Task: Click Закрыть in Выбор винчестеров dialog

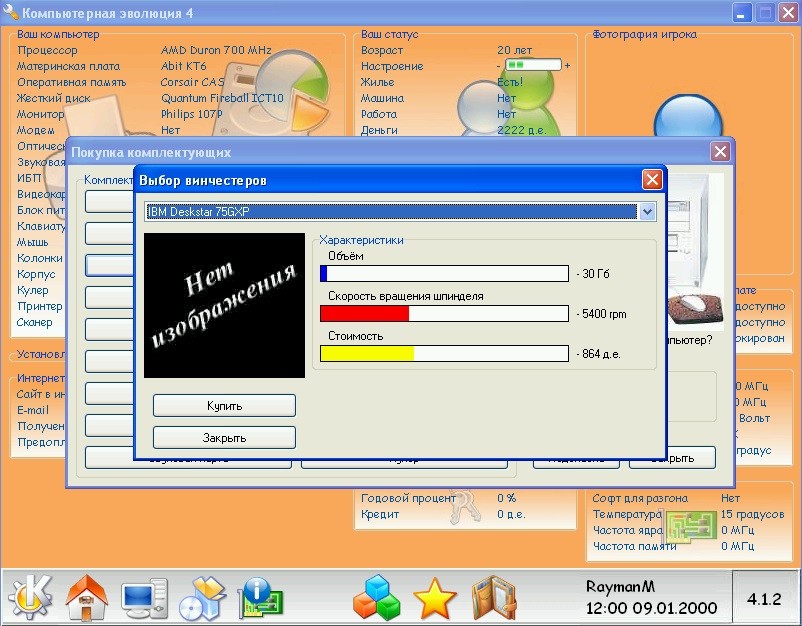Action: (x=225, y=438)
